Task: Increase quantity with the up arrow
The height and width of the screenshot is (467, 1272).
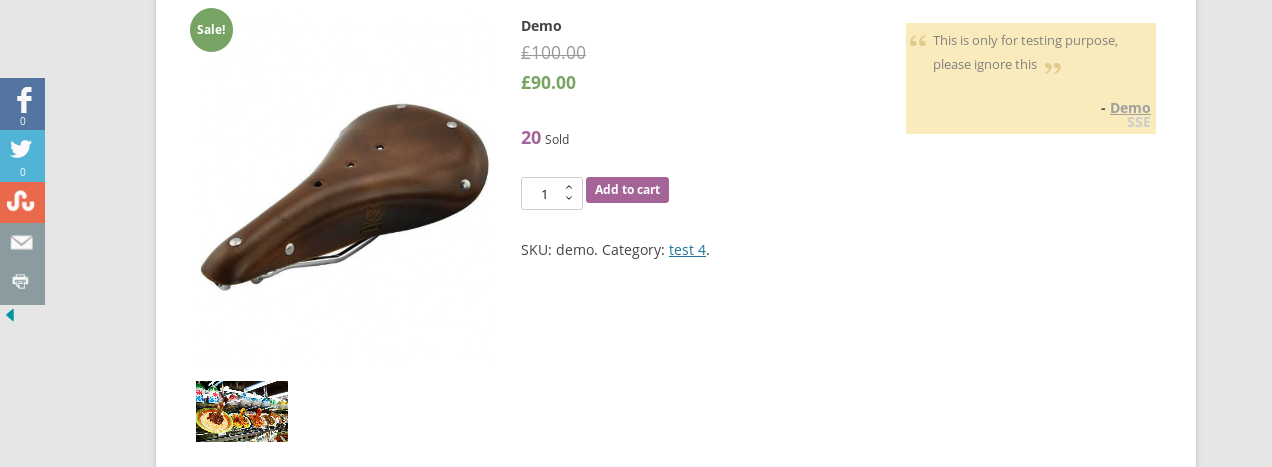Action: click(569, 187)
